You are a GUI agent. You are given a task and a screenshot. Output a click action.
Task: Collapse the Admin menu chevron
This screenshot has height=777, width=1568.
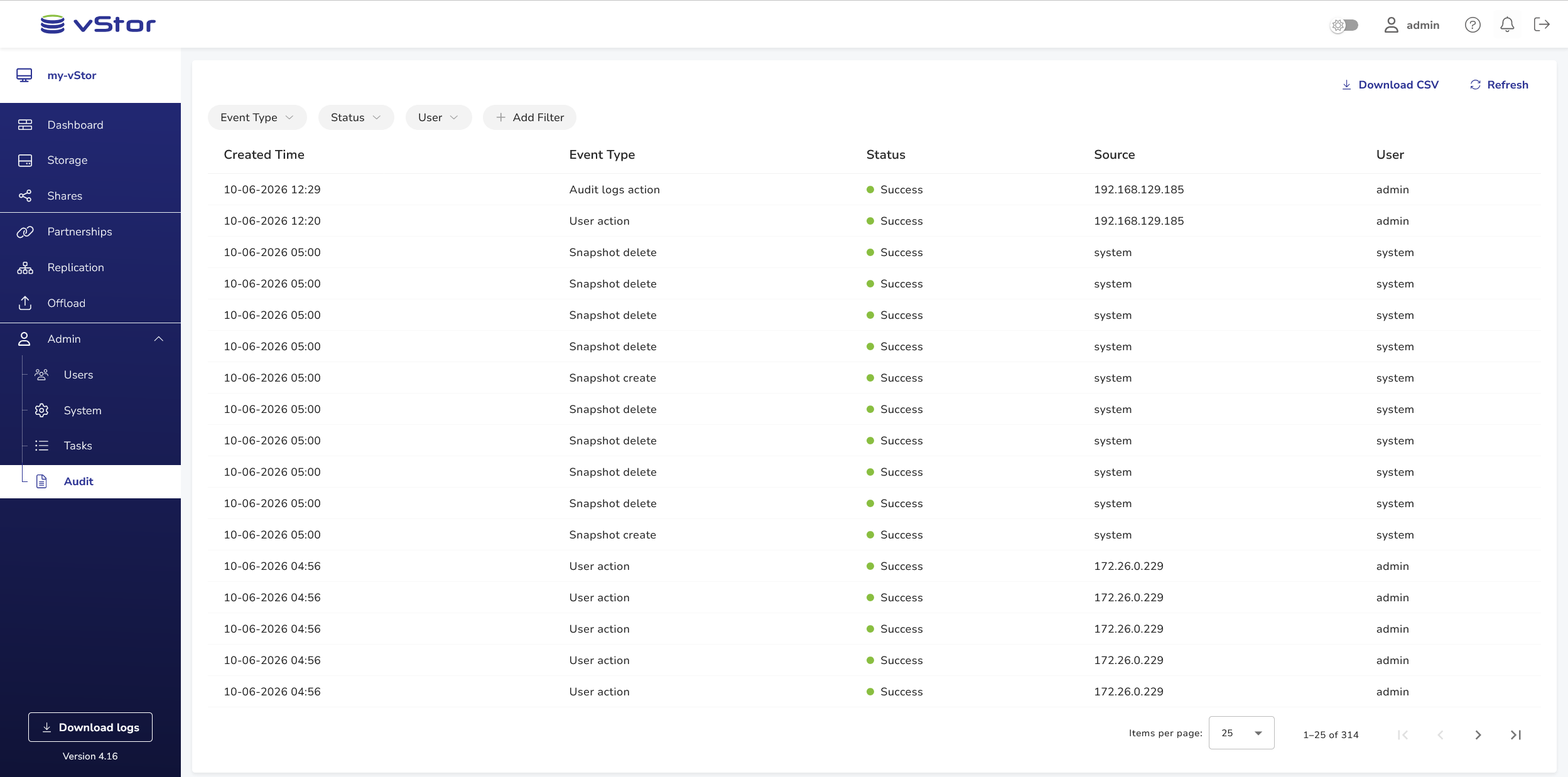point(159,339)
